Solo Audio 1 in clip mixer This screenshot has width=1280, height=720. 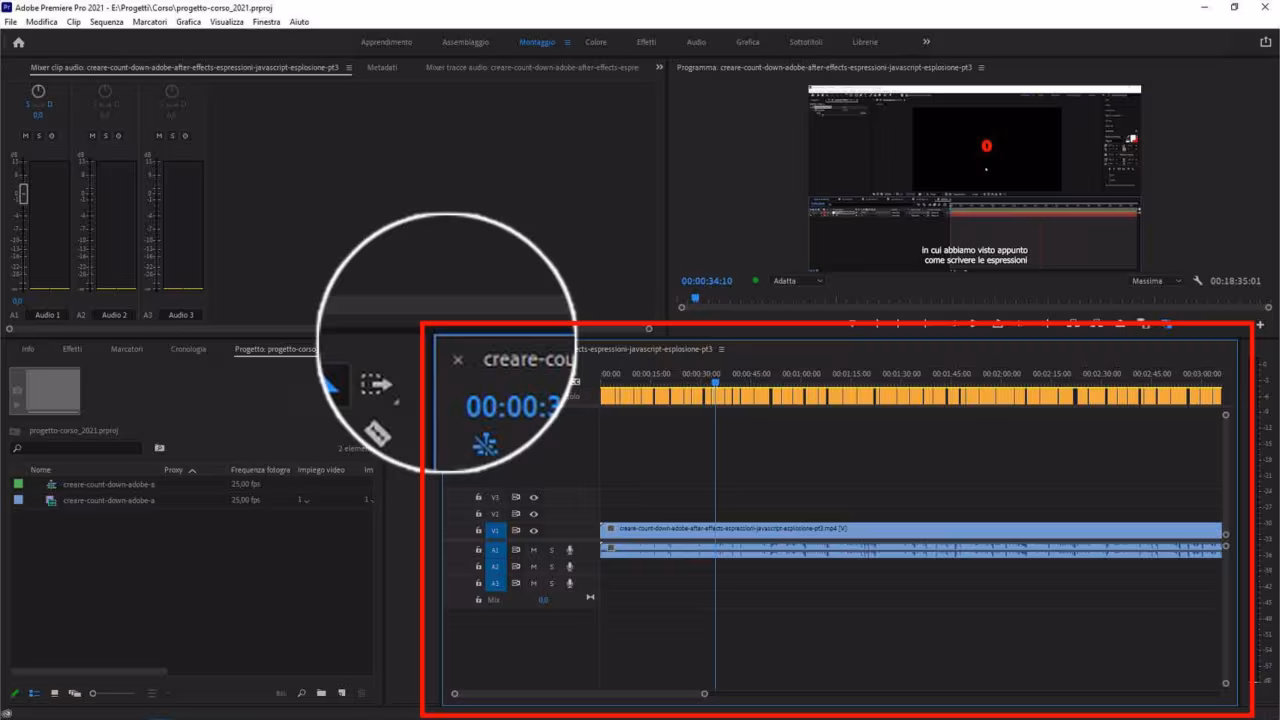(x=39, y=136)
